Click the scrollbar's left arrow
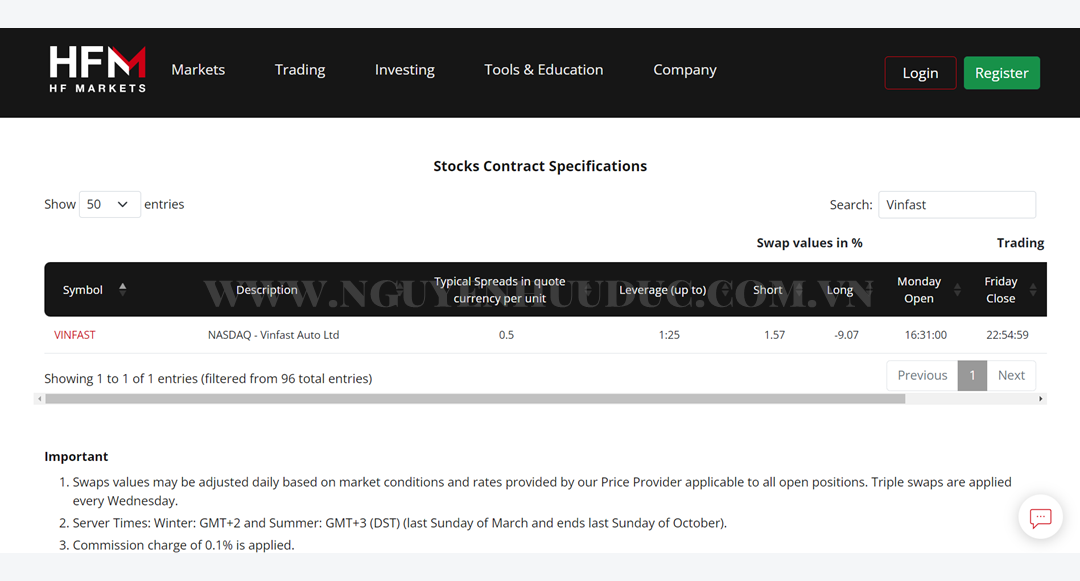Screen dimensions: 1080x581 [40, 399]
